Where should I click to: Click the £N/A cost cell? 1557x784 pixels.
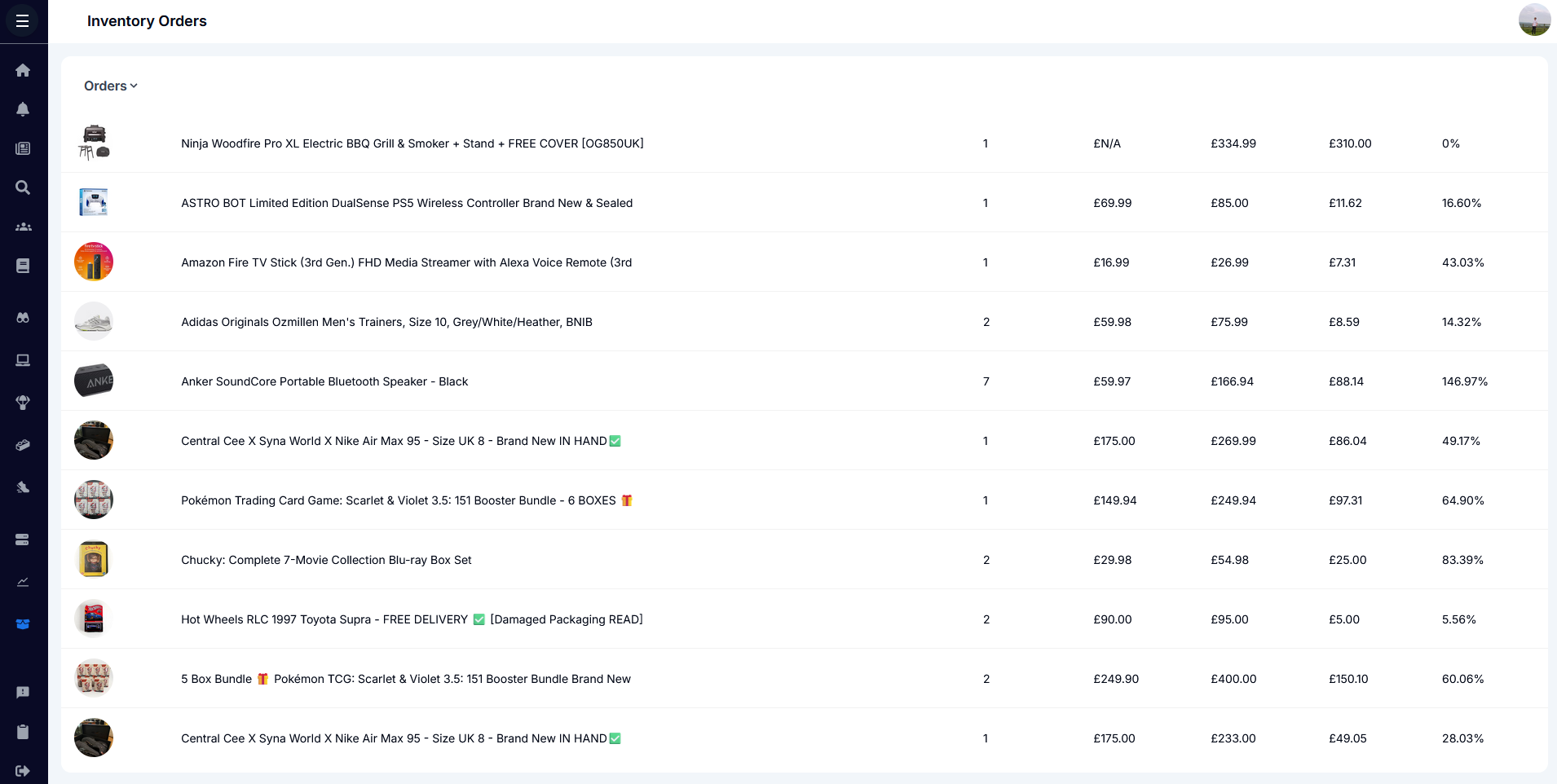pyautogui.click(x=1107, y=143)
